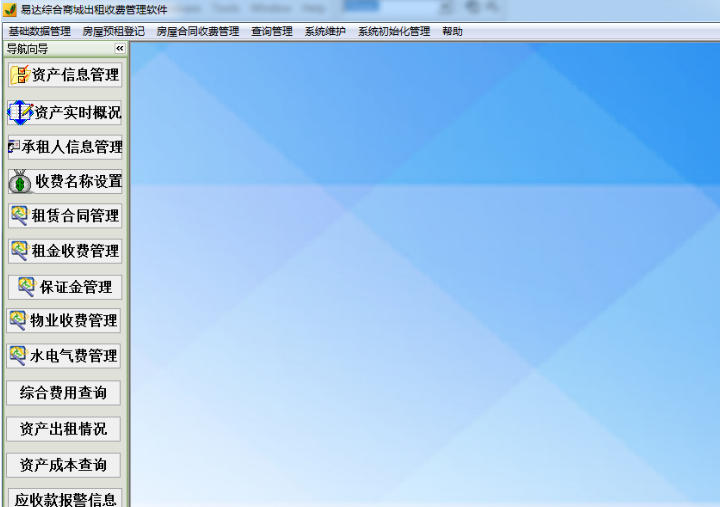
Task: Open 综合费用查询 from the navigation
Action: (x=63, y=393)
